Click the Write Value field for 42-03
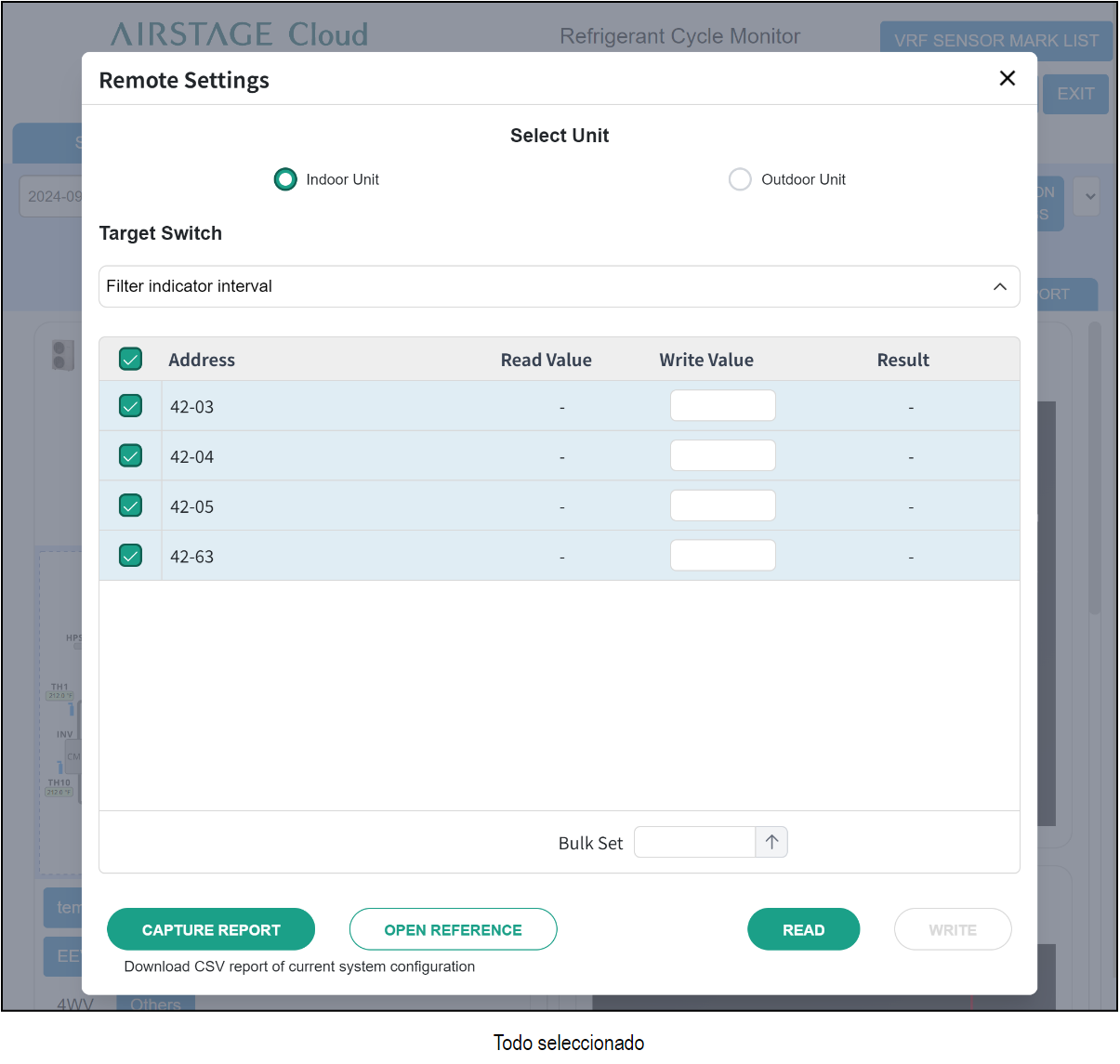The image size is (1120, 1064). click(x=722, y=406)
